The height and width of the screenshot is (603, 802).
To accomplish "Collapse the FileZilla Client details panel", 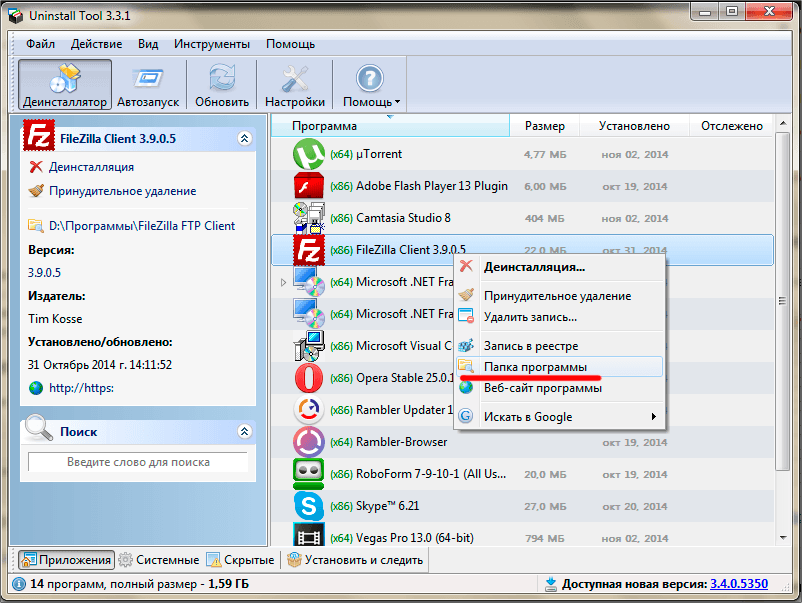I will [244, 139].
